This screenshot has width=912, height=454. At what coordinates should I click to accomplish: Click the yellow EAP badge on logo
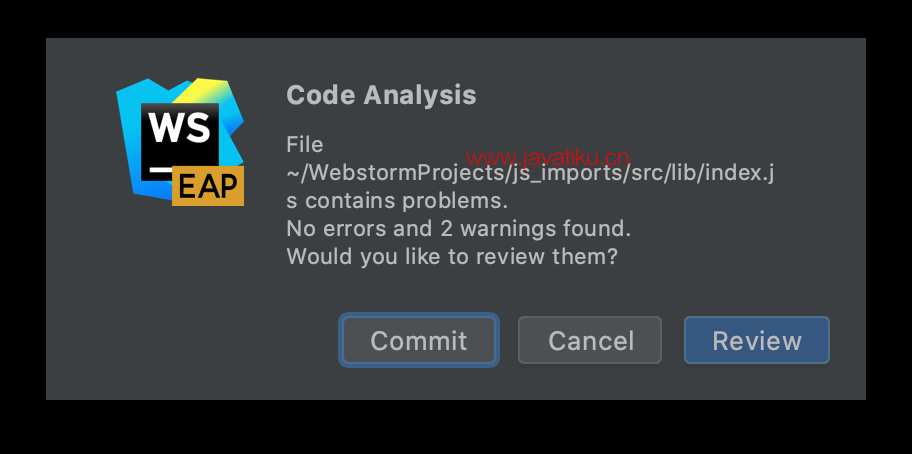coord(208,186)
